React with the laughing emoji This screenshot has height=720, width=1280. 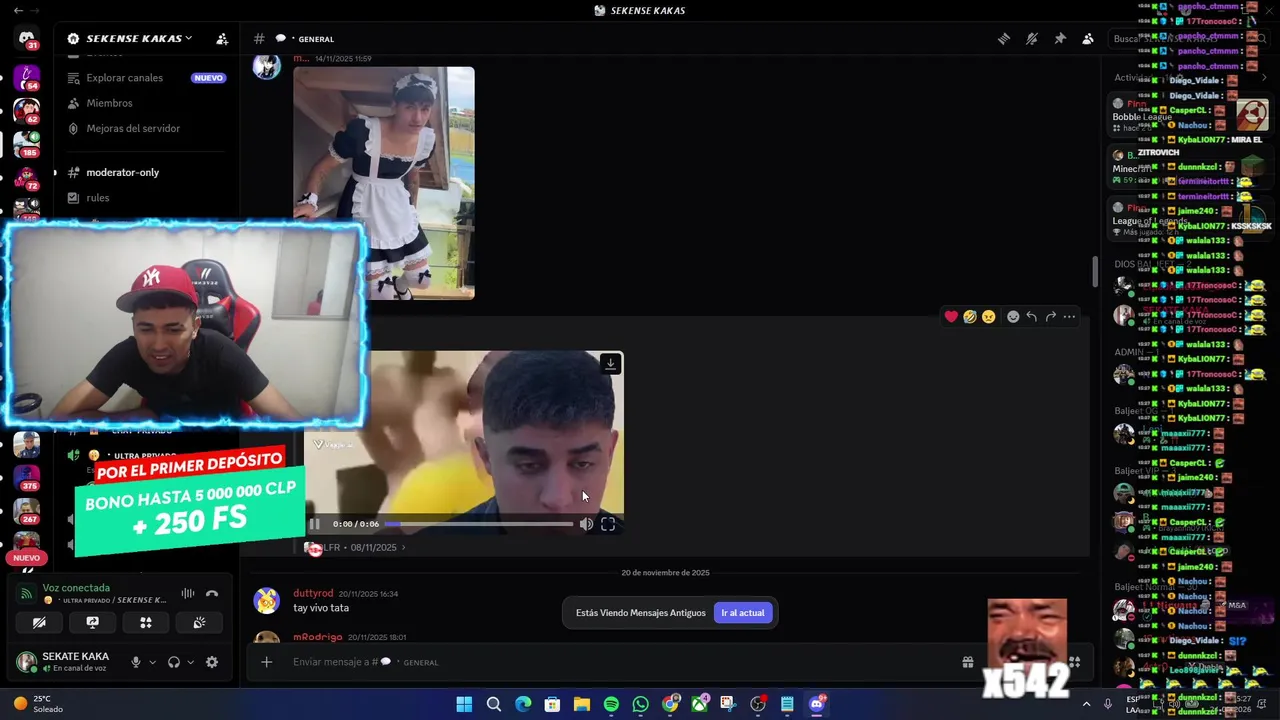coord(970,316)
